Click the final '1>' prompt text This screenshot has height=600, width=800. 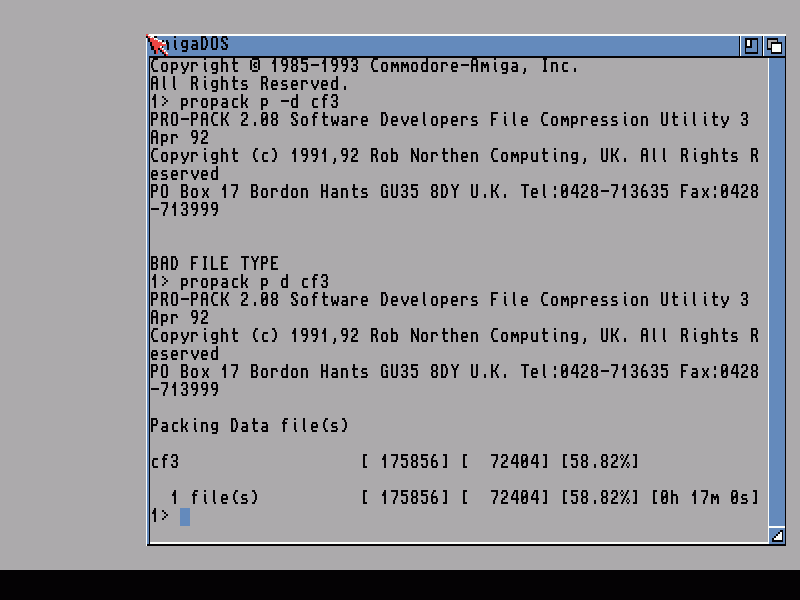(160, 516)
